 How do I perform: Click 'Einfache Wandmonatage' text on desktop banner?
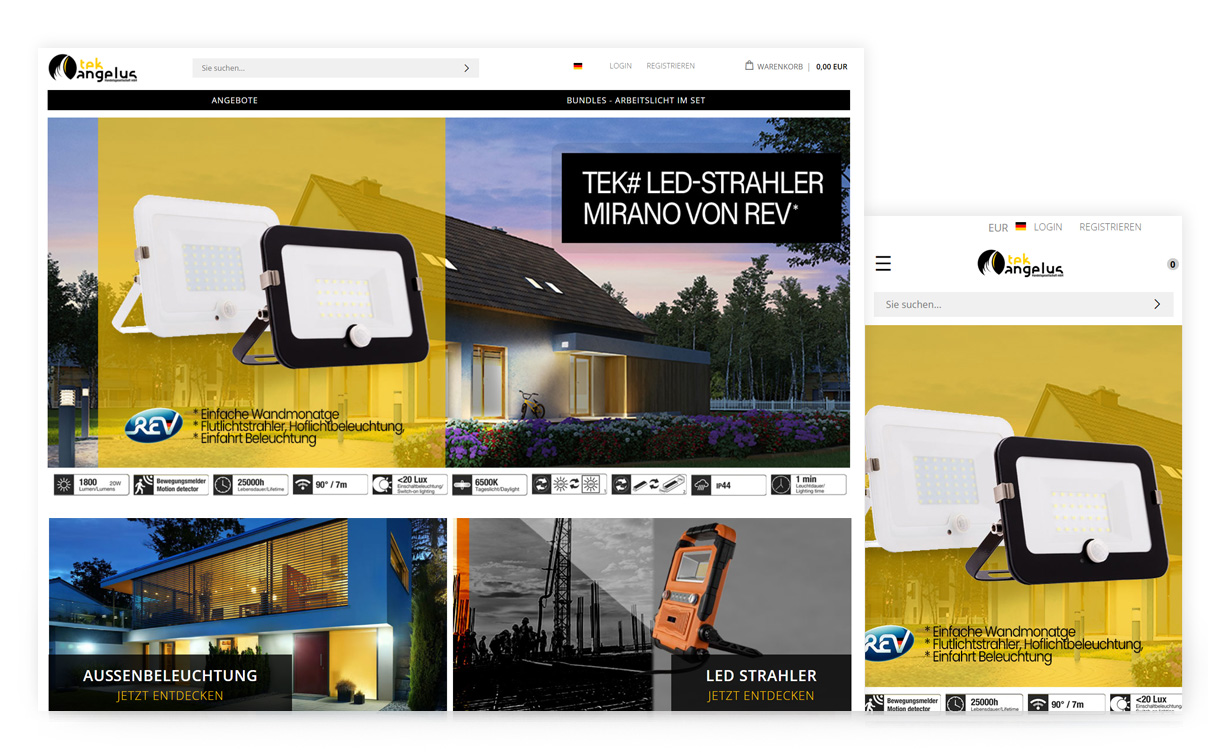pyautogui.click(x=268, y=414)
